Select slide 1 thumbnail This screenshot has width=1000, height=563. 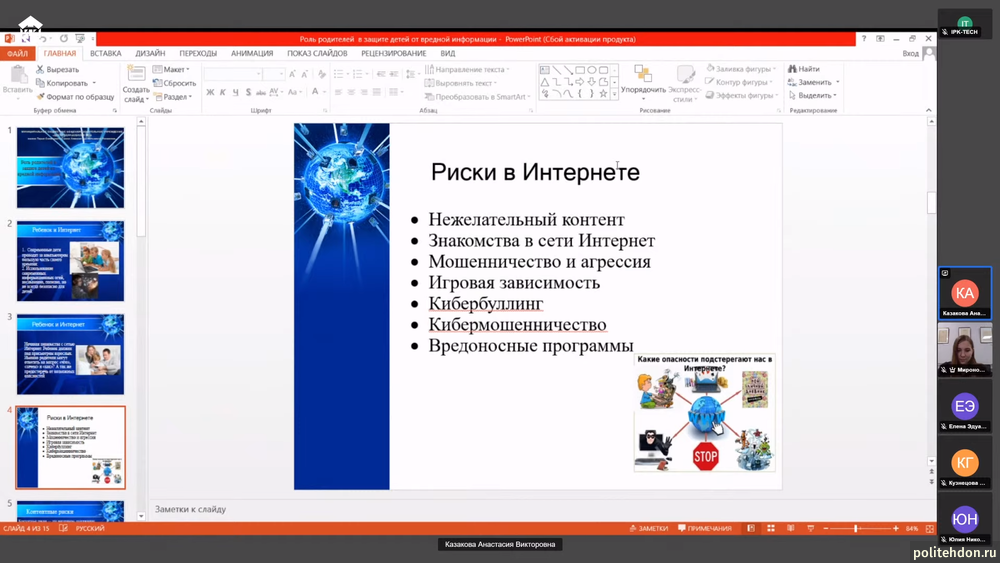tap(70, 167)
